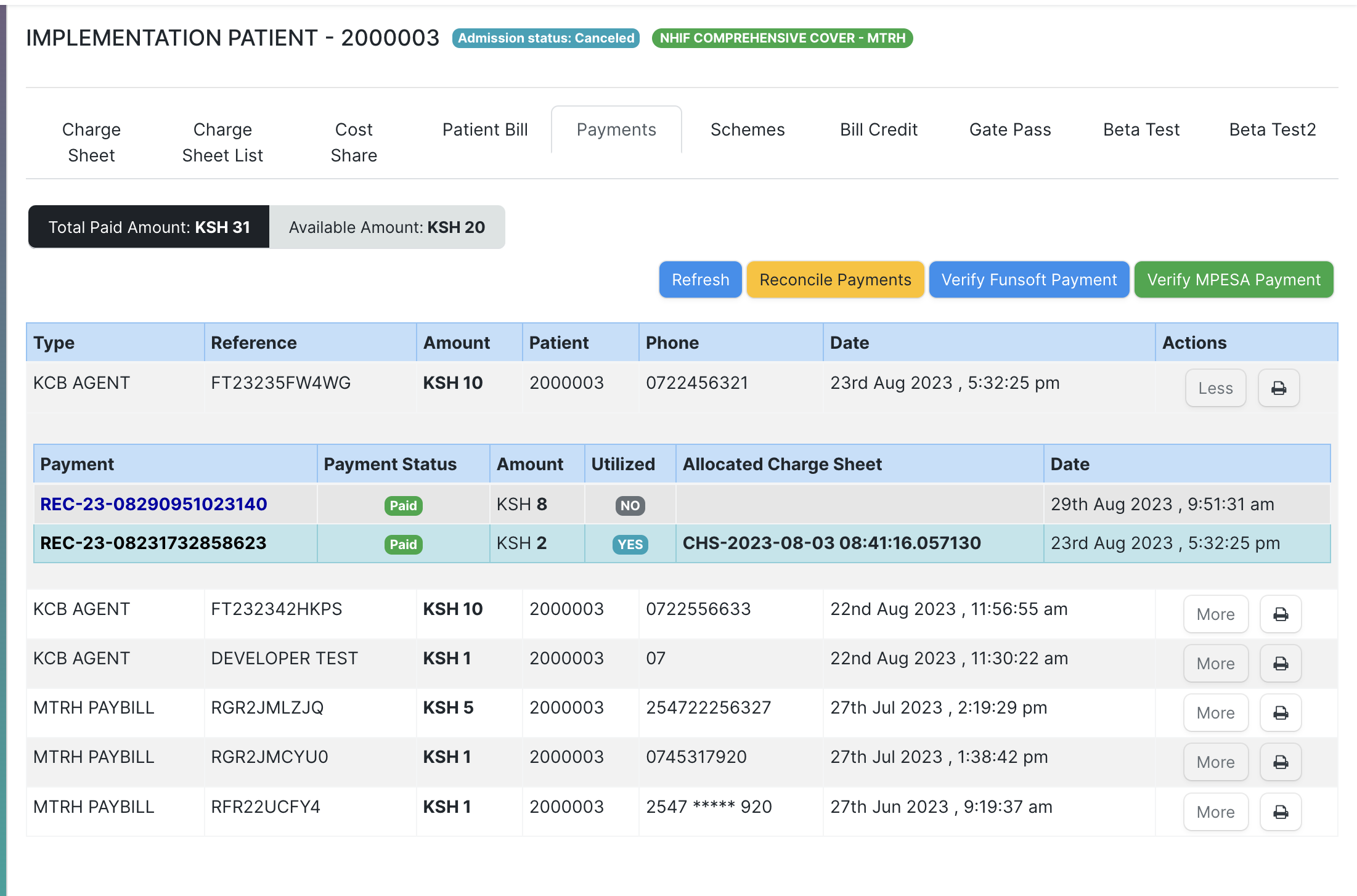Expand FT232342HKPS row with More button

click(x=1216, y=614)
